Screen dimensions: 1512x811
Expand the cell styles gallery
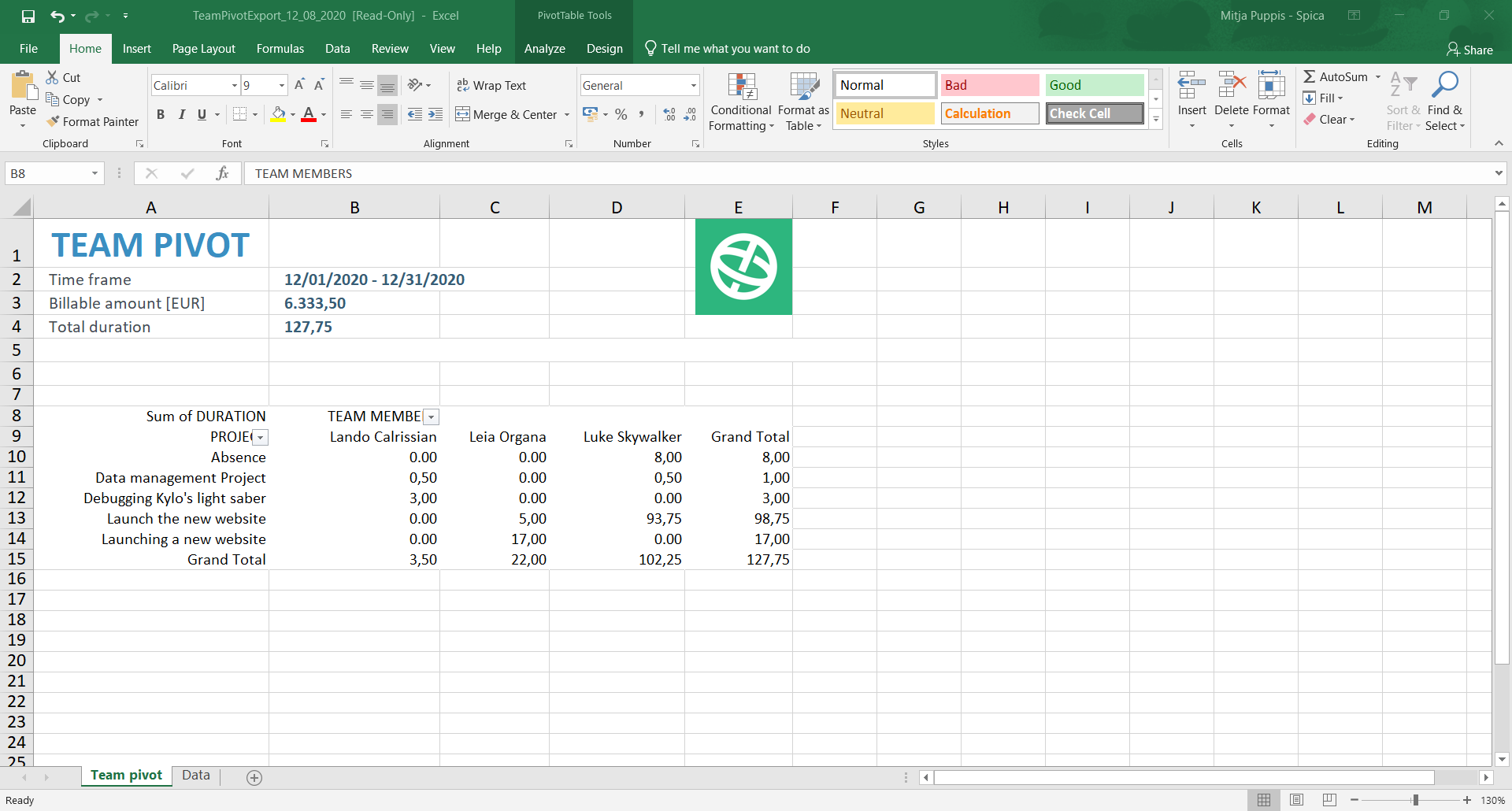1156,120
